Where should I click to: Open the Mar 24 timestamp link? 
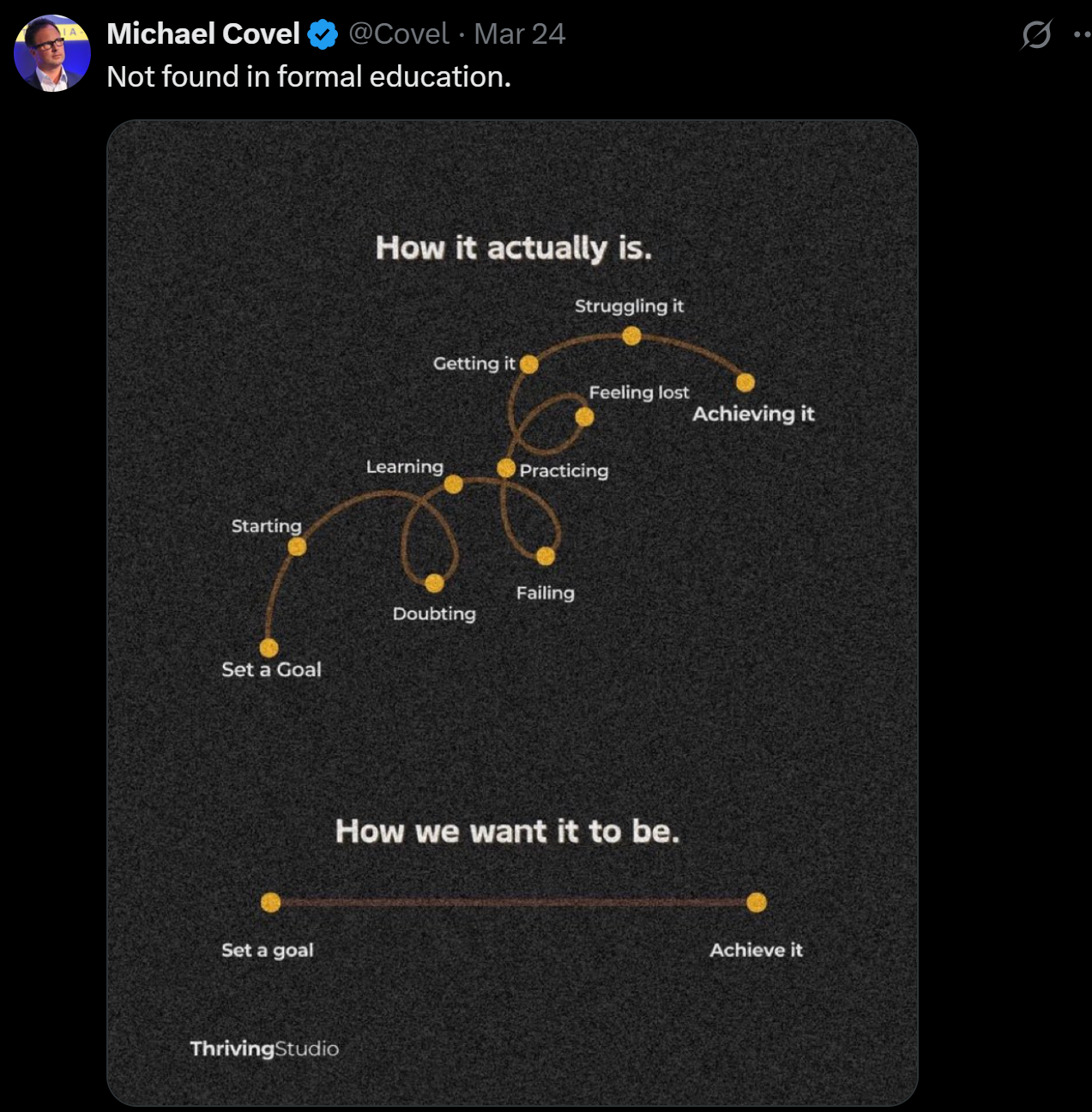520,33
